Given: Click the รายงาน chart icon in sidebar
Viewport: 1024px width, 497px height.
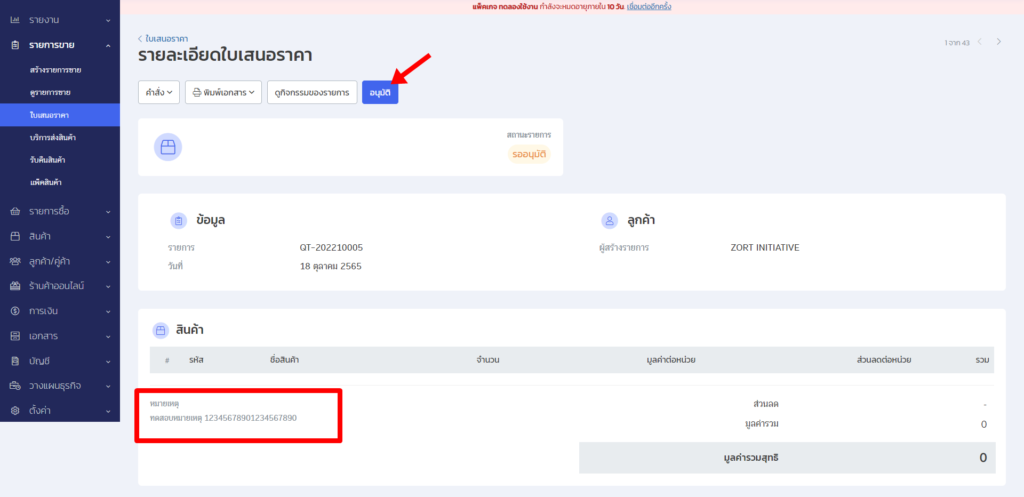Looking at the screenshot, I should click(15, 20).
